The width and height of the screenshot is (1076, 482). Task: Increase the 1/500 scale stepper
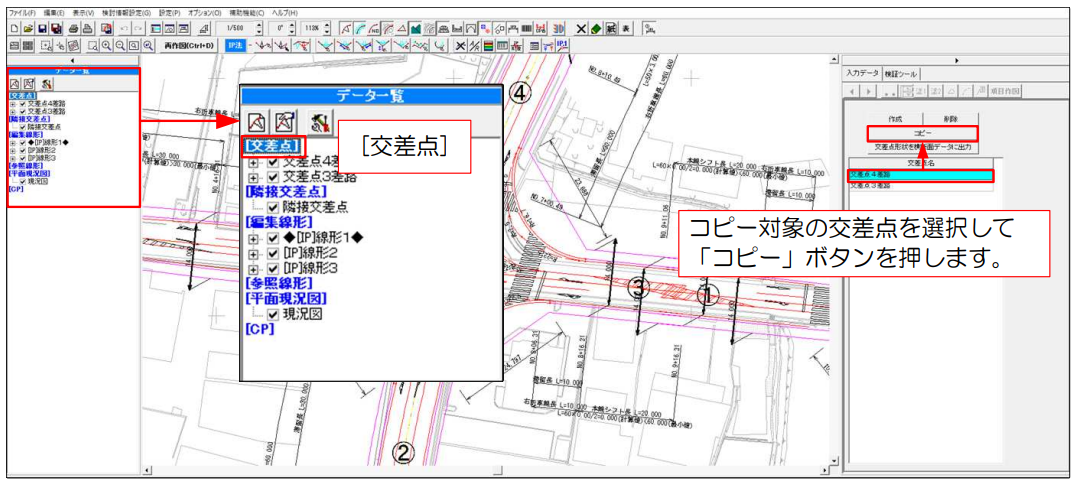click(x=259, y=25)
